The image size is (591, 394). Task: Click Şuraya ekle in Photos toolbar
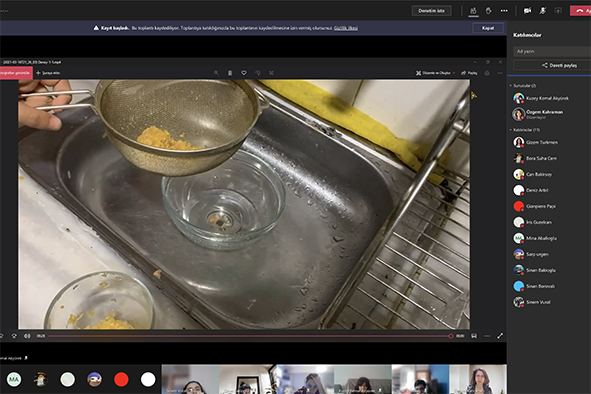point(48,73)
